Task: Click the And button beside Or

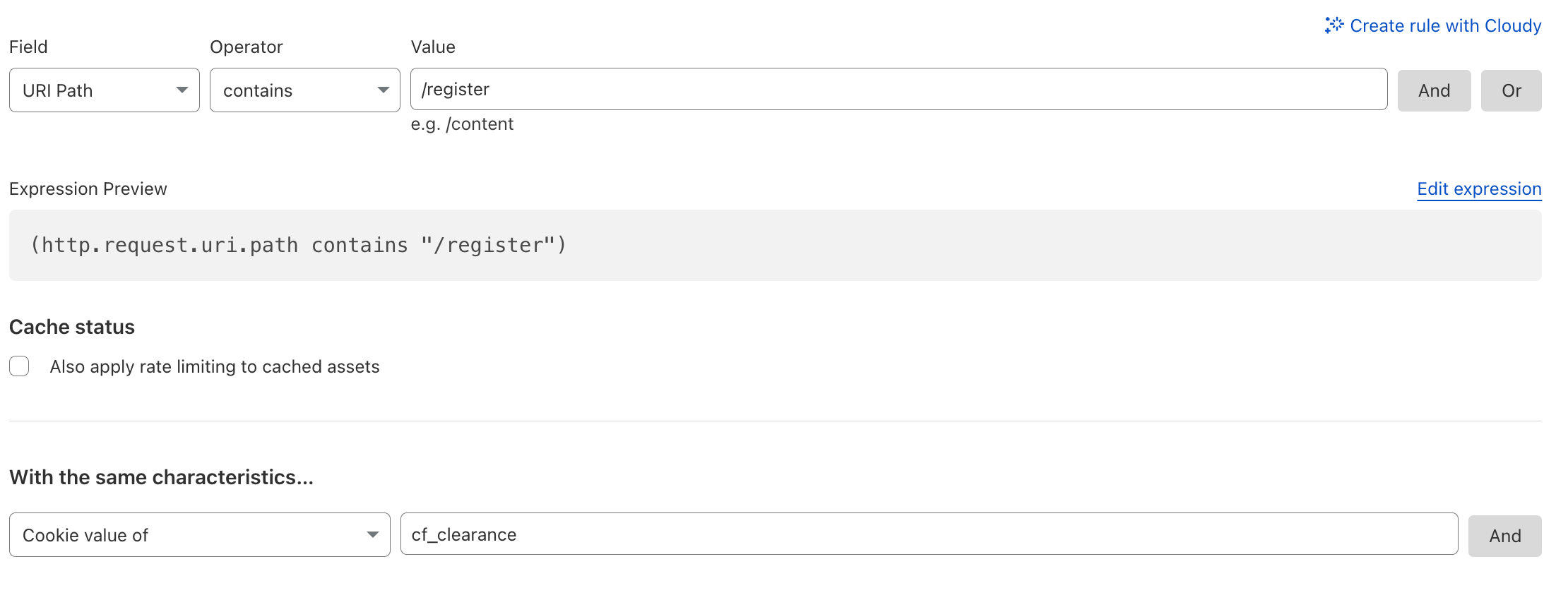Action: click(x=1434, y=90)
